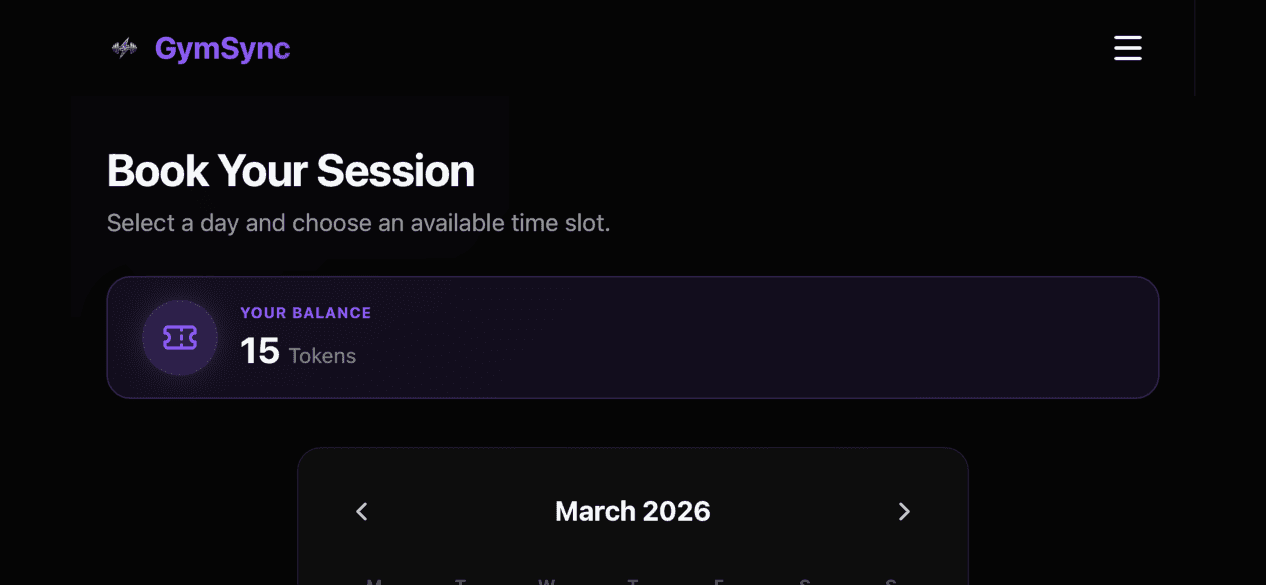Open the hamburger navigation menu

(1127, 48)
